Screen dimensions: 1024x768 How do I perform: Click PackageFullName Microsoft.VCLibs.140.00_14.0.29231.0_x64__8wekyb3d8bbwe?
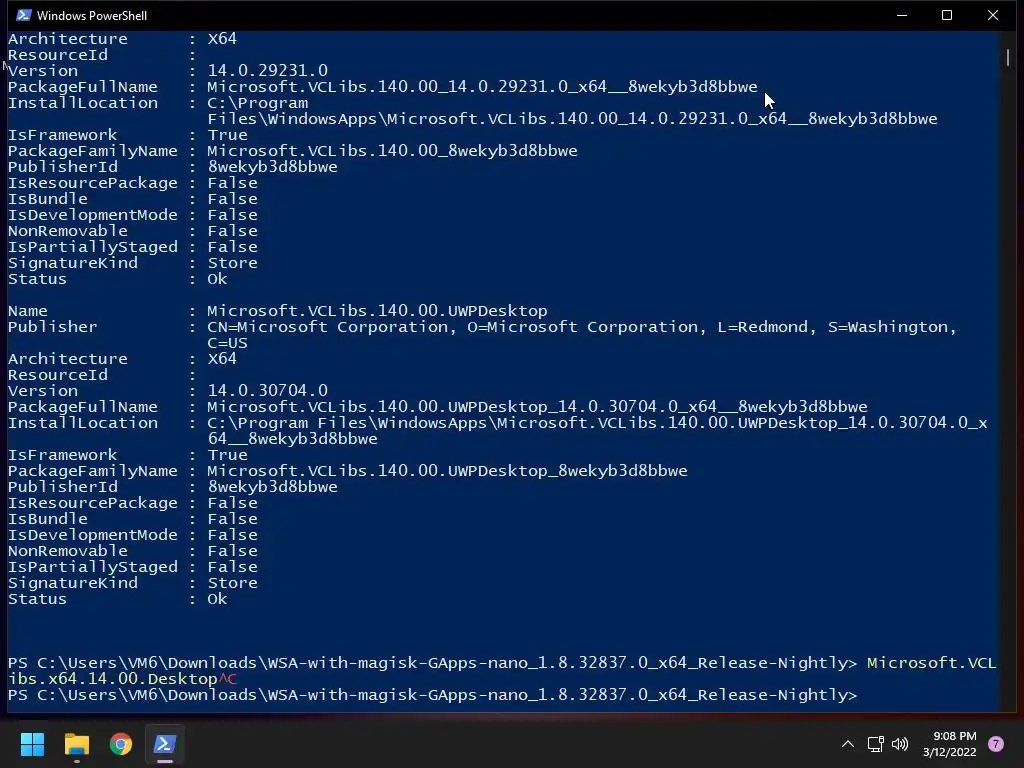pyautogui.click(x=483, y=87)
